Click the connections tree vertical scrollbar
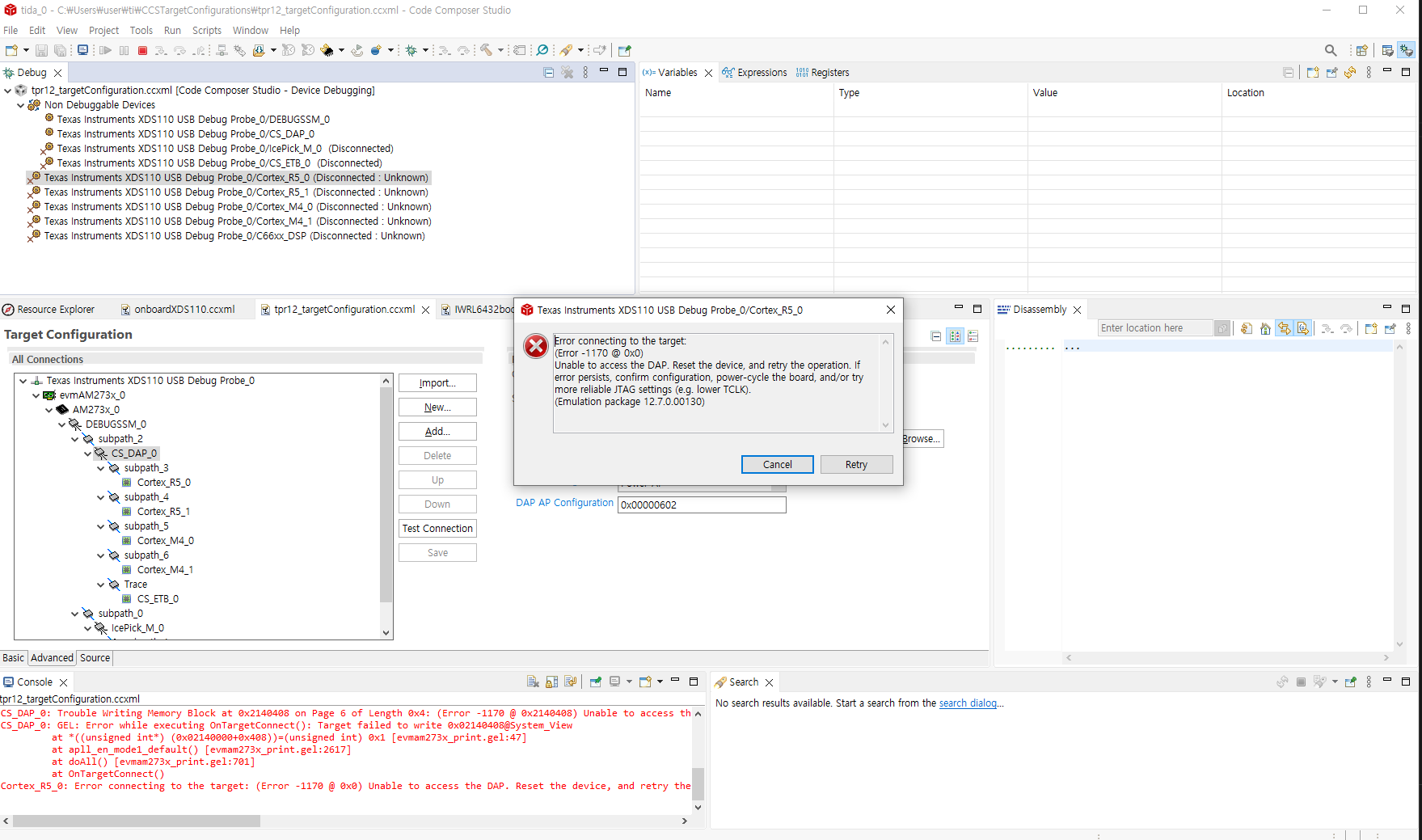 click(x=386, y=495)
